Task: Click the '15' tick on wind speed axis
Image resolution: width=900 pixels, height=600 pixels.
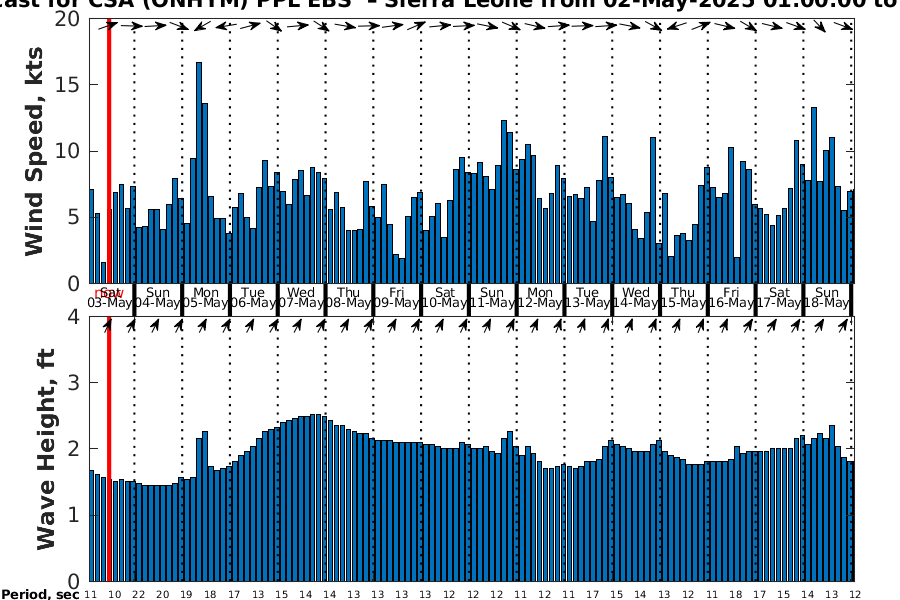Action: coord(67,85)
